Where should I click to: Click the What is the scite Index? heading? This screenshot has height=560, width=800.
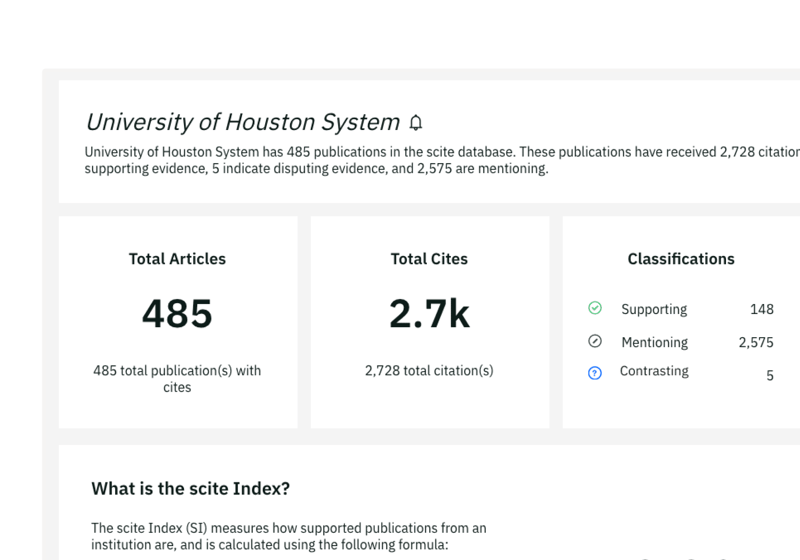191,489
